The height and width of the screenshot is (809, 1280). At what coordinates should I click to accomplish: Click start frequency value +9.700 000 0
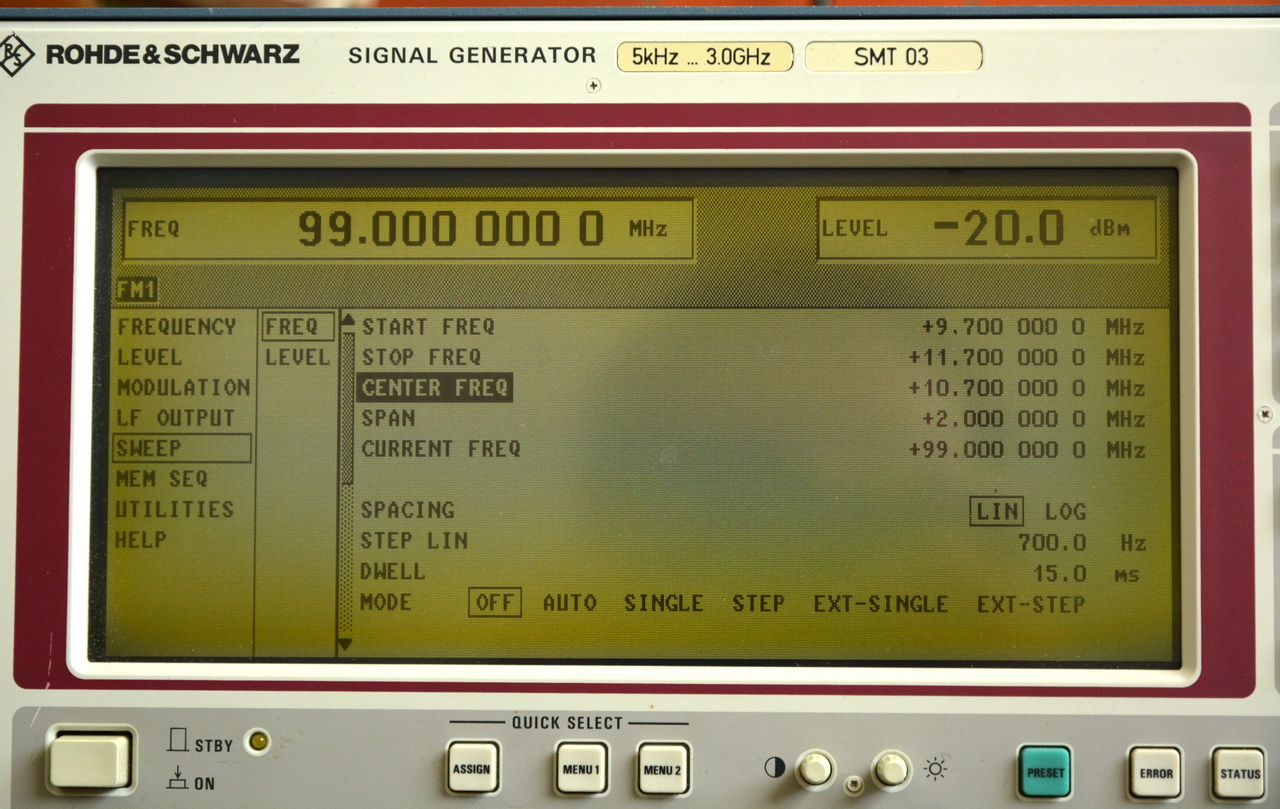point(1003,327)
